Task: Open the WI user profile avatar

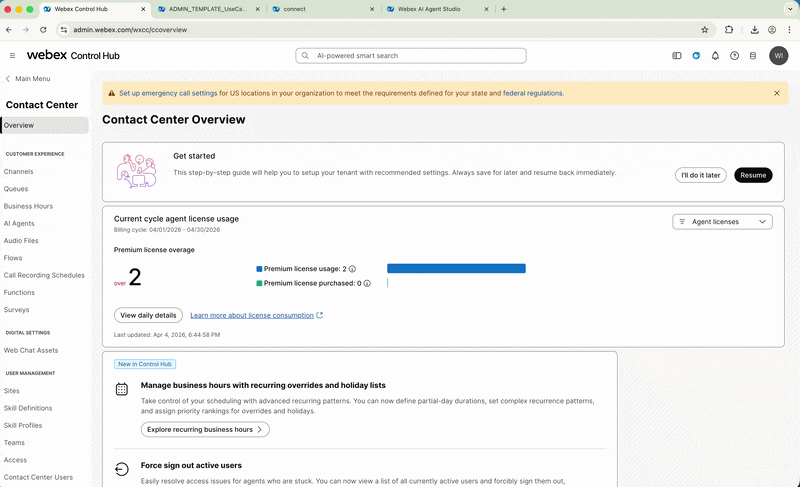Action: click(x=779, y=56)
